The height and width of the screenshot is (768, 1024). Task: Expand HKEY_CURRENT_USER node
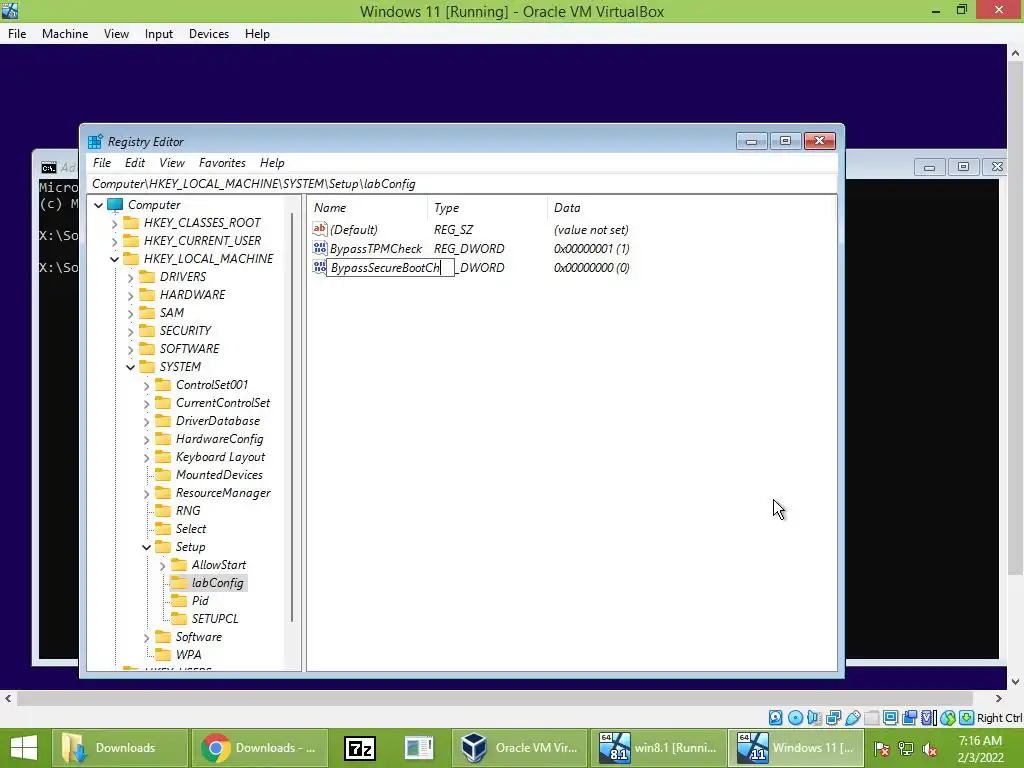click(114, 241)
